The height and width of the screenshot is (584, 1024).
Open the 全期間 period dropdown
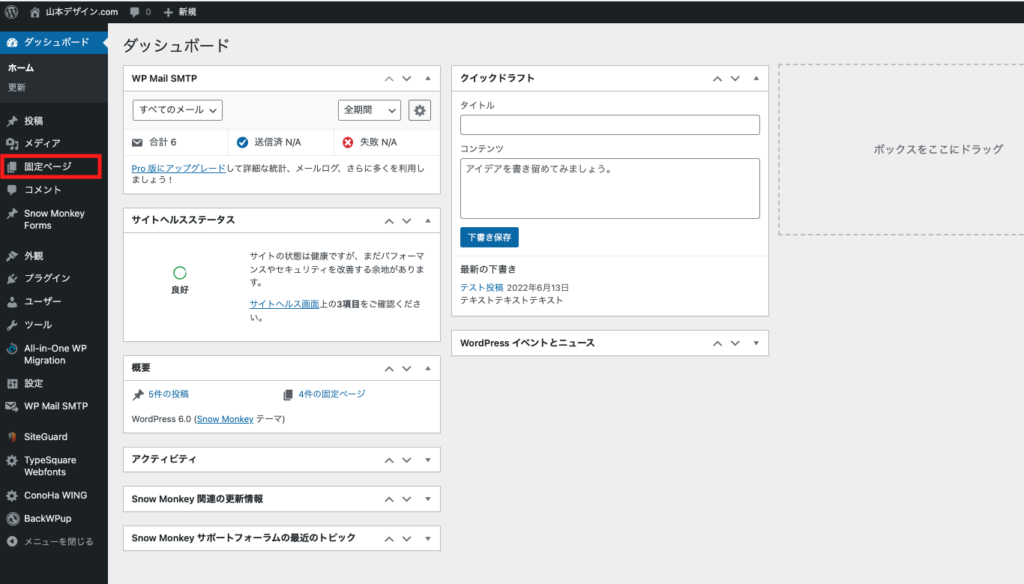tap(369, 110)
